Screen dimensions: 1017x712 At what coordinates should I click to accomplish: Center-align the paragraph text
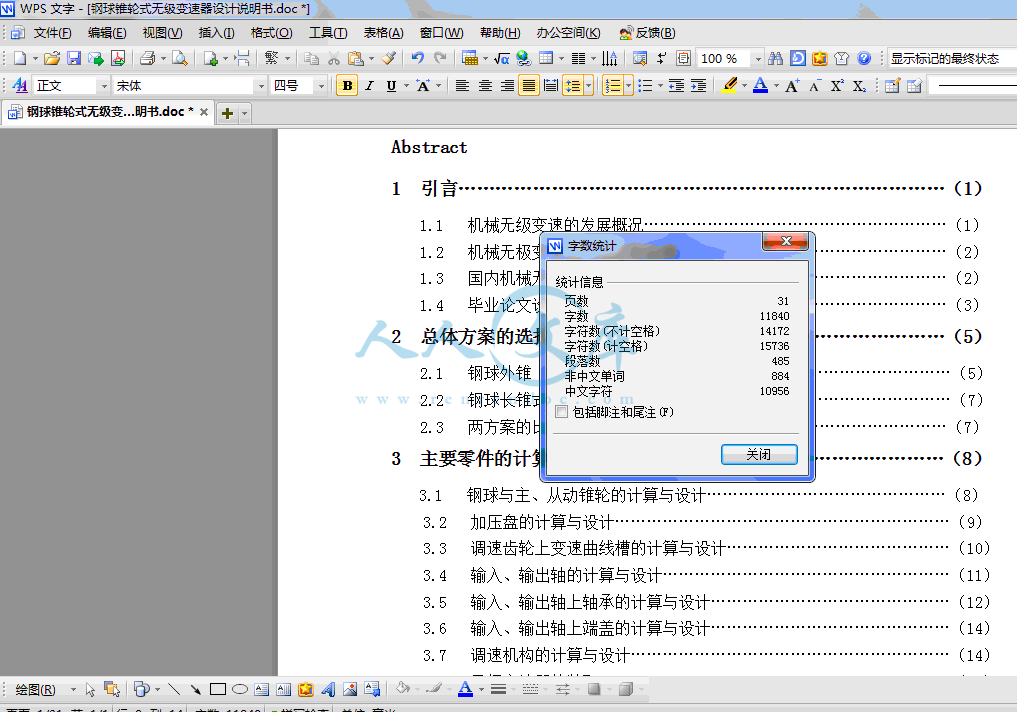(x=485, y=86)
